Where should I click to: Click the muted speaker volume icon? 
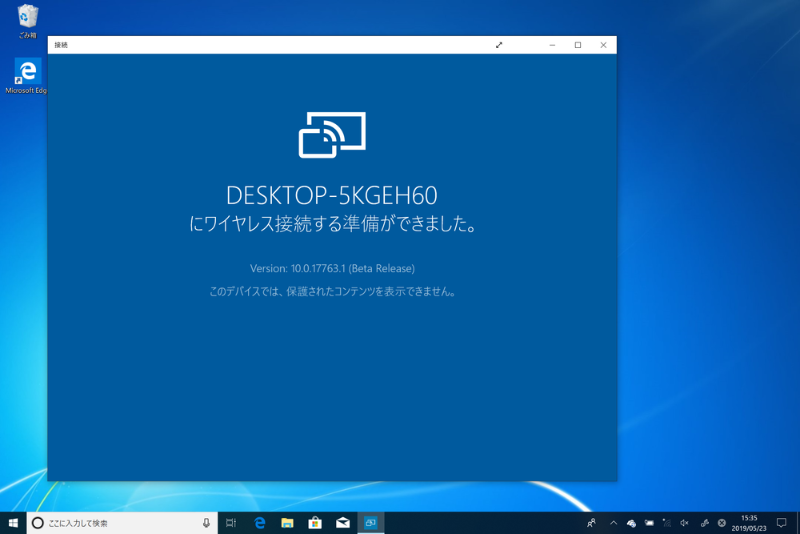(x=684, y=523)
